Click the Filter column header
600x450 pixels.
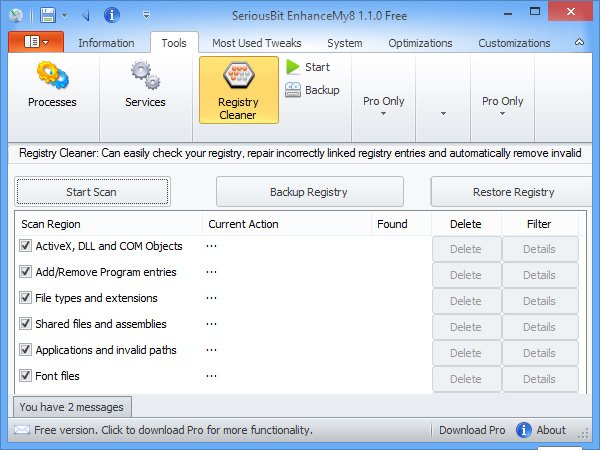(x=539, y=224)
